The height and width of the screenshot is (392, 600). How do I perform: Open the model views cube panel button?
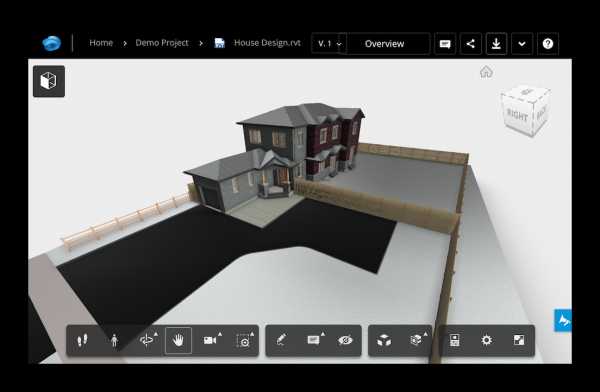49,81
